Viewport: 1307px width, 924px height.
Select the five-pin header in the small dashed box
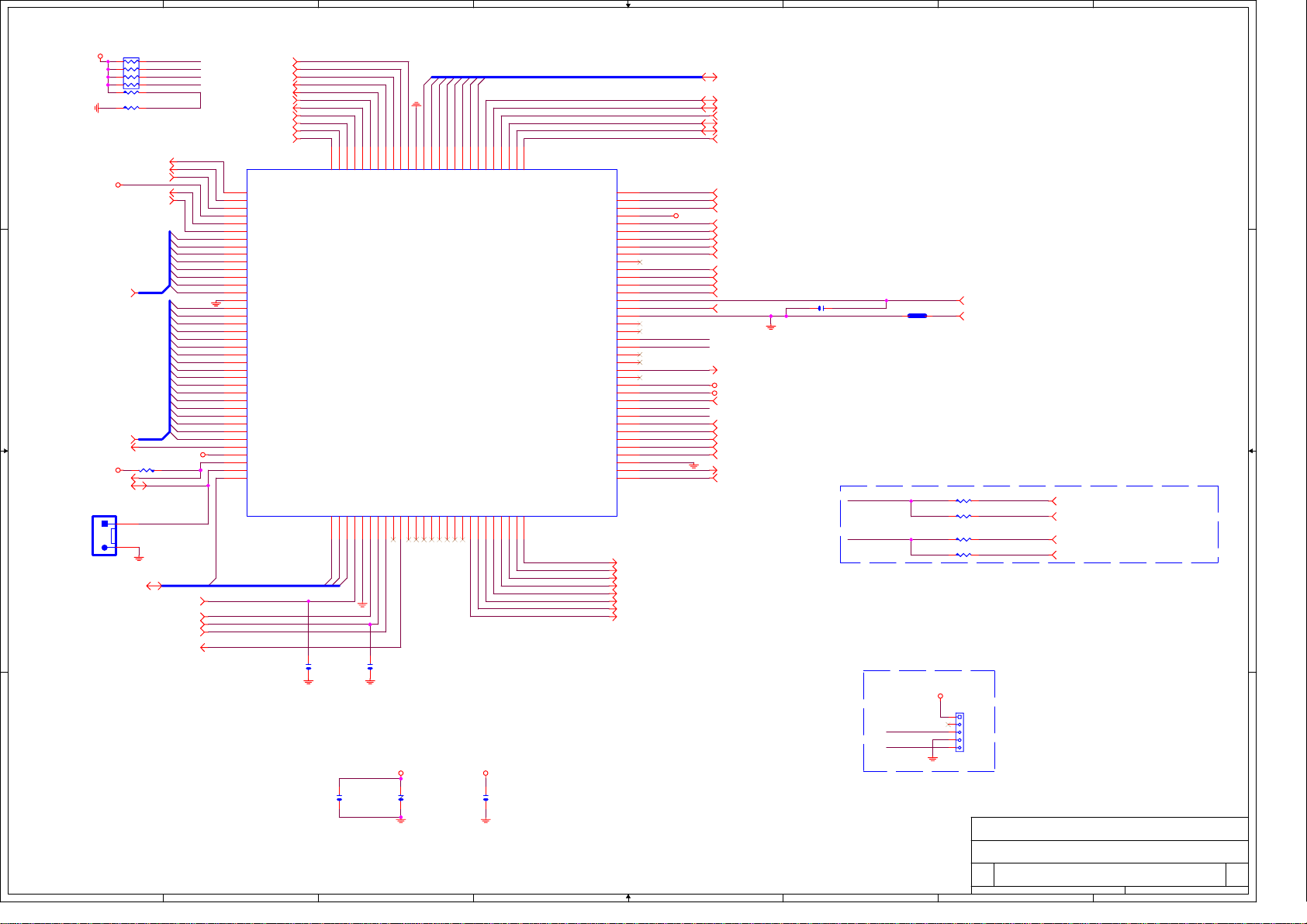tap(960, 732)
